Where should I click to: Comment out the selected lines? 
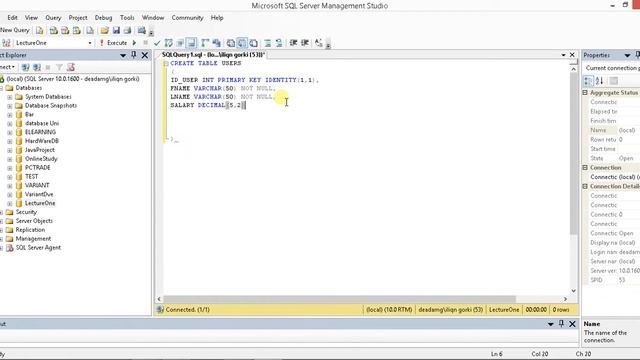[x=267, y=43]
